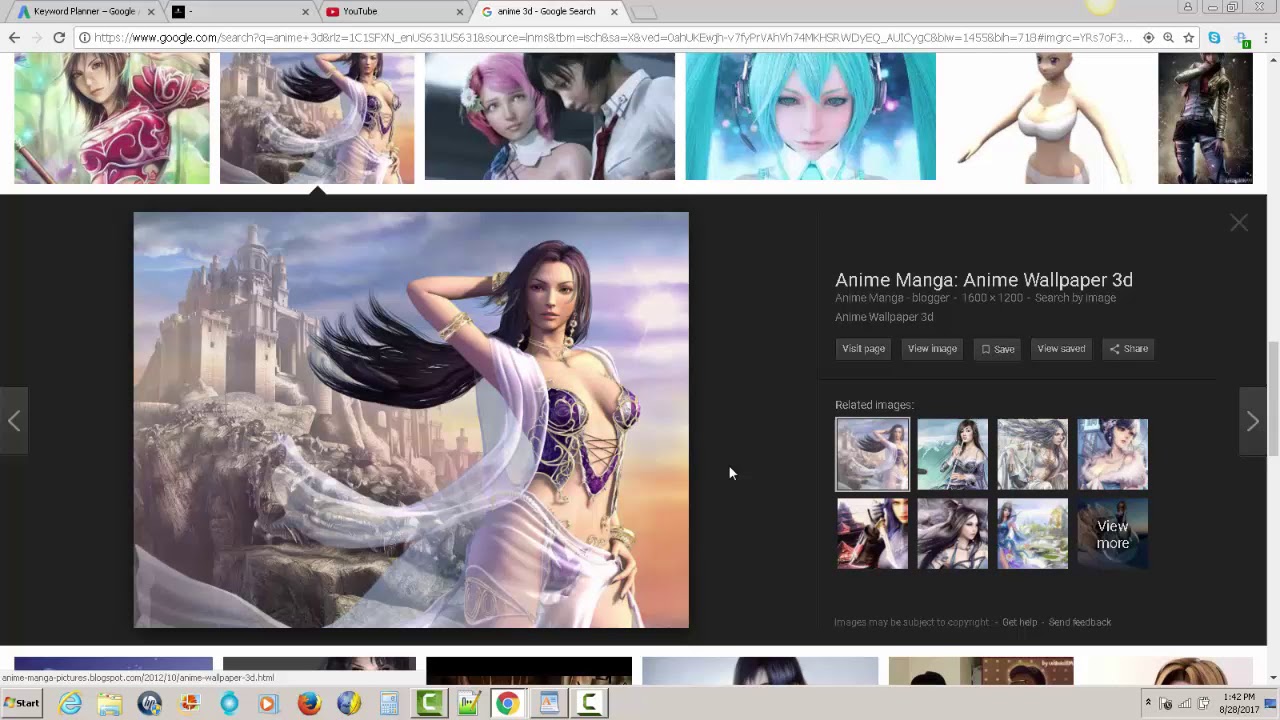Open first related image thumbnail with castle
This screenshot has height=720, width=1280.
[872, 454]
